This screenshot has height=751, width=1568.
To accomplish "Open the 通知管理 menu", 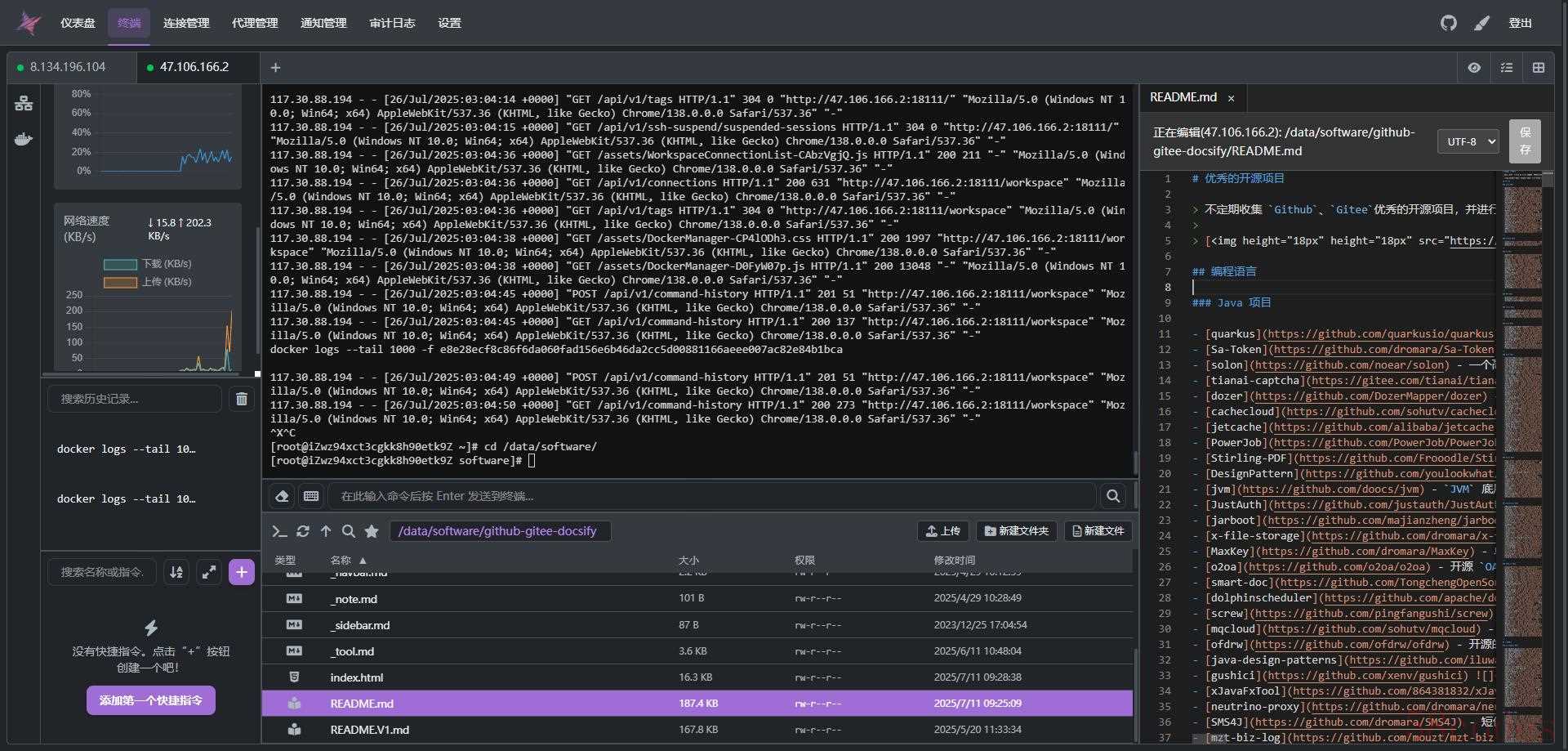I will tap(323, 23).
